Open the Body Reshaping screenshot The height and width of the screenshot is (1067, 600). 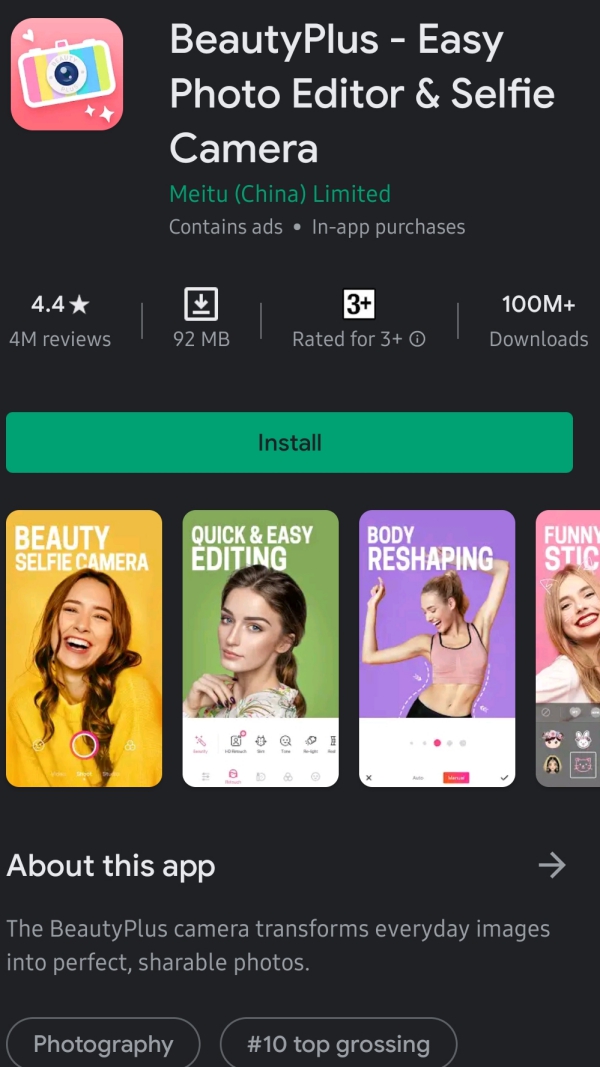pos(437,649)
